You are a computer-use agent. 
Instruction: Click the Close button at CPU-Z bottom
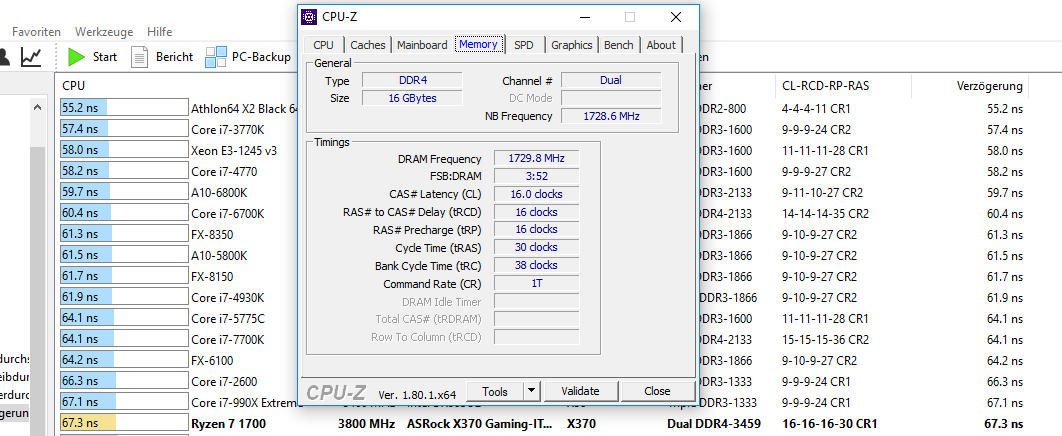tap(657, 391)
